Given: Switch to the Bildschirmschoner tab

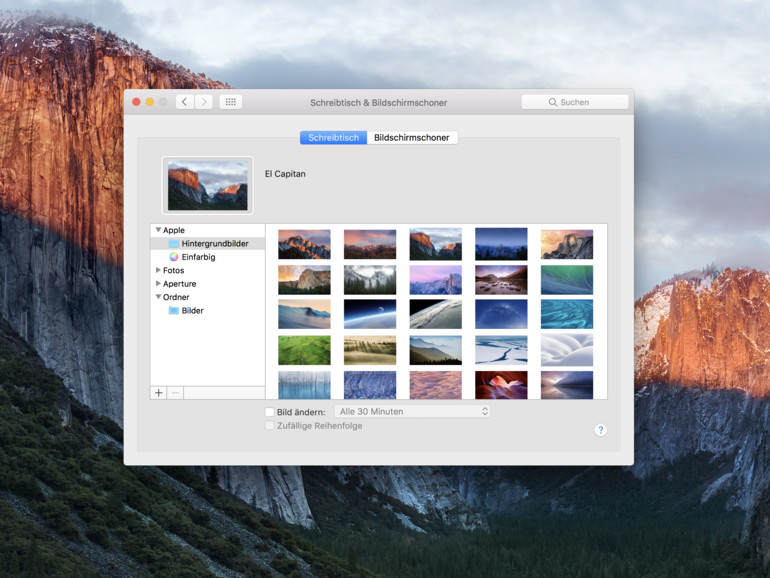Looking at the screenshot, I should click(x=412, y=138).
